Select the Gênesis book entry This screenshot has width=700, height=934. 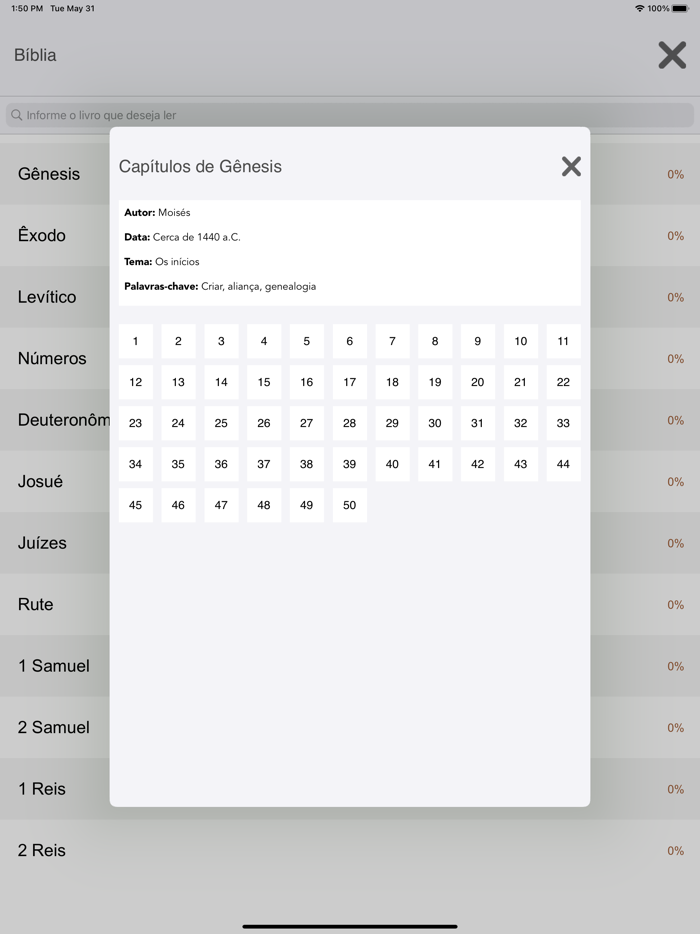pos(48,174)
